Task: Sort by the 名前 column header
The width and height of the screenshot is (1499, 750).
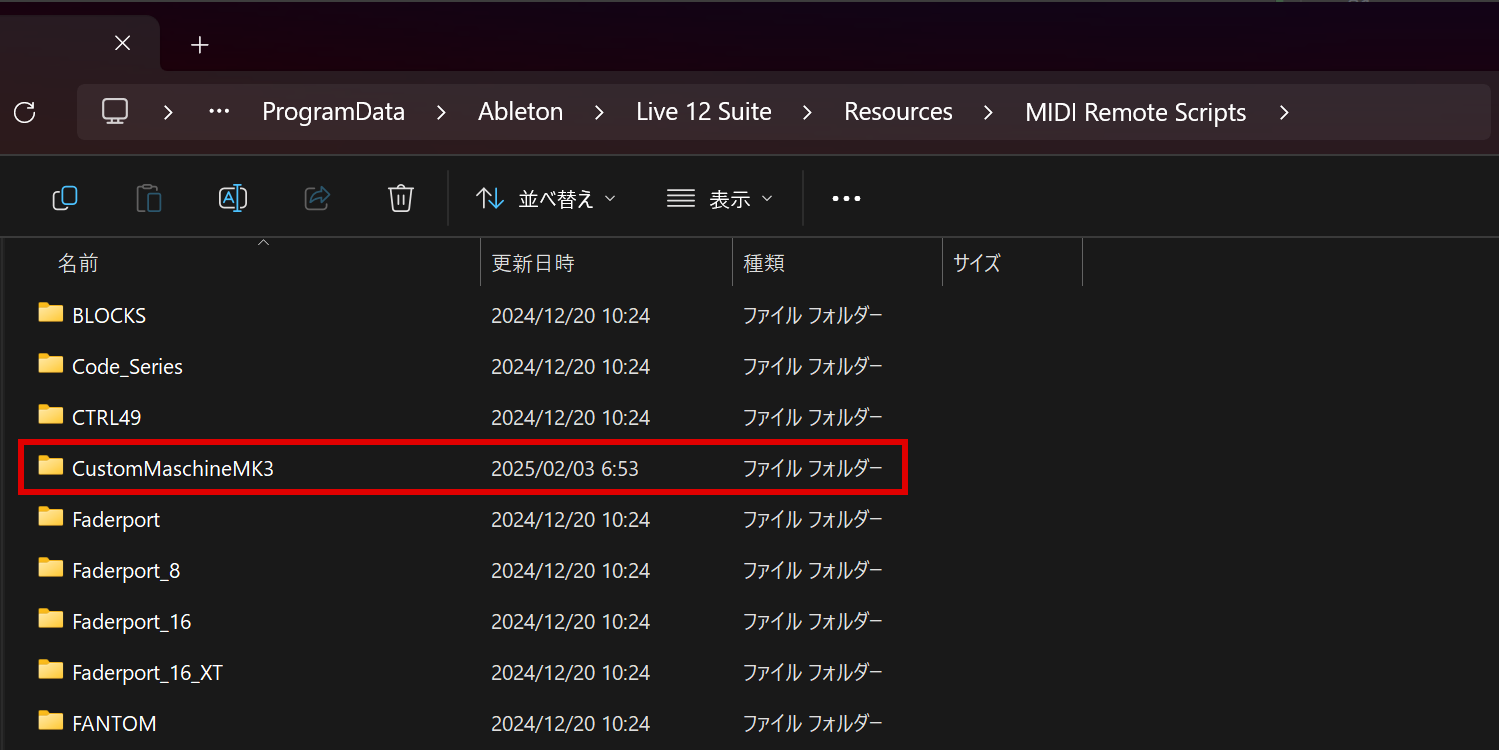Action: click(x=78, y=263)
